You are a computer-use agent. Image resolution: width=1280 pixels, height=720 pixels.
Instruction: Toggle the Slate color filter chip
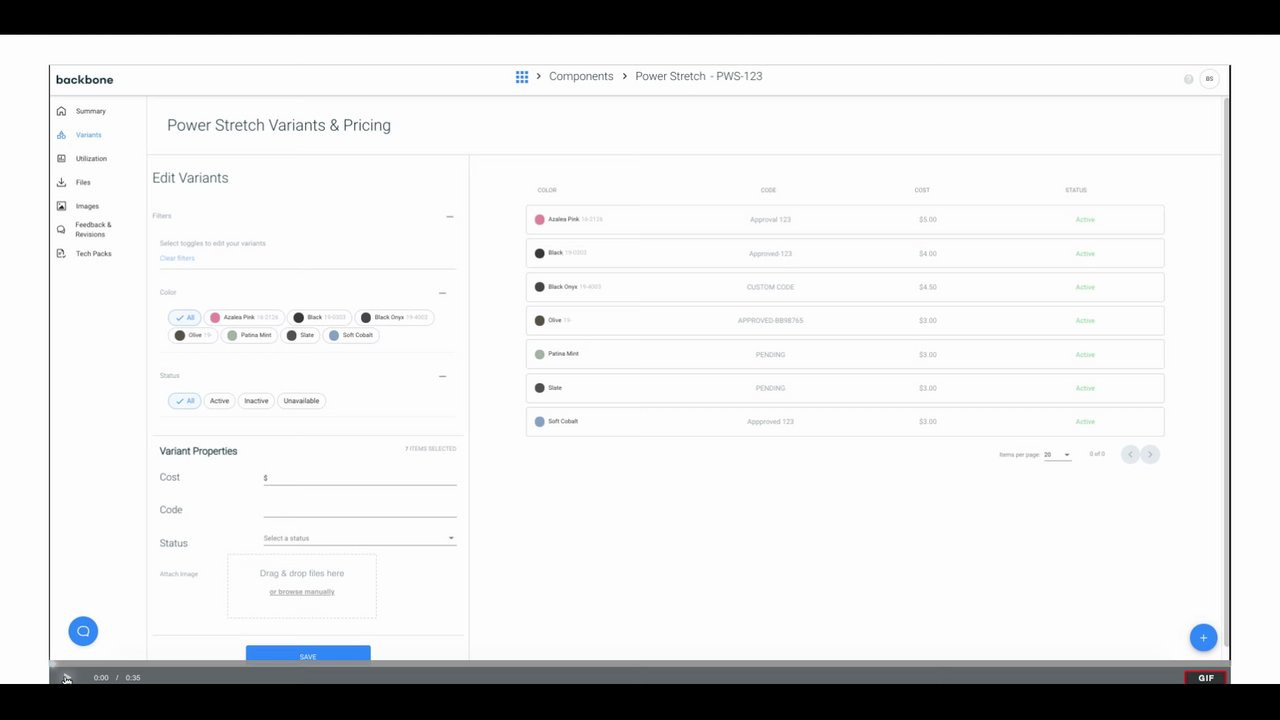[x=300, y=335]
